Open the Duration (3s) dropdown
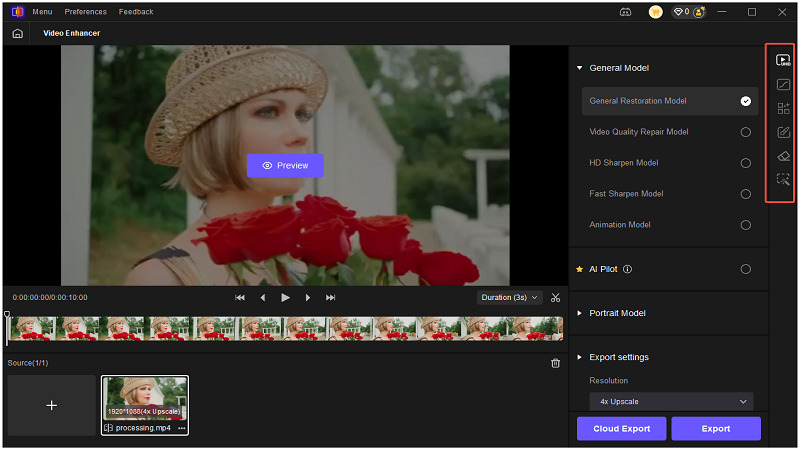The width and height of the screenshot is (800, 450). pos(509,297)
